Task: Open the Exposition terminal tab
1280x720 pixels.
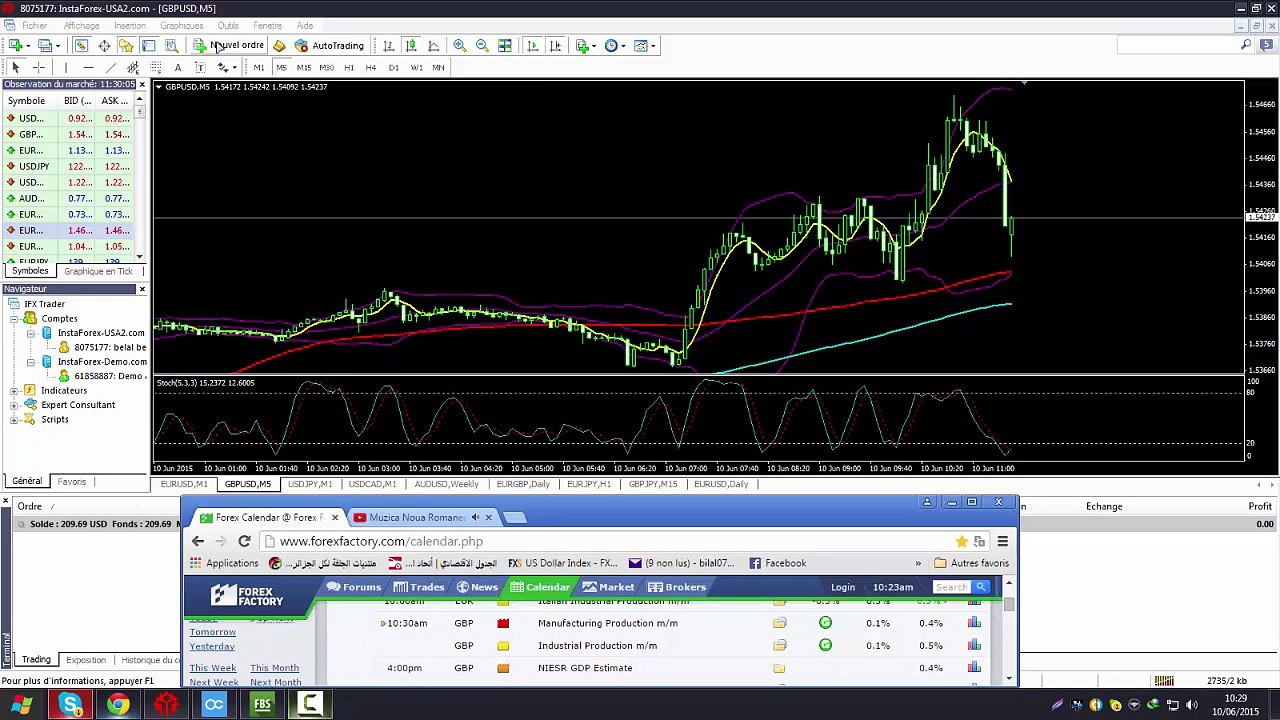Action: click(x=86, y=660)
